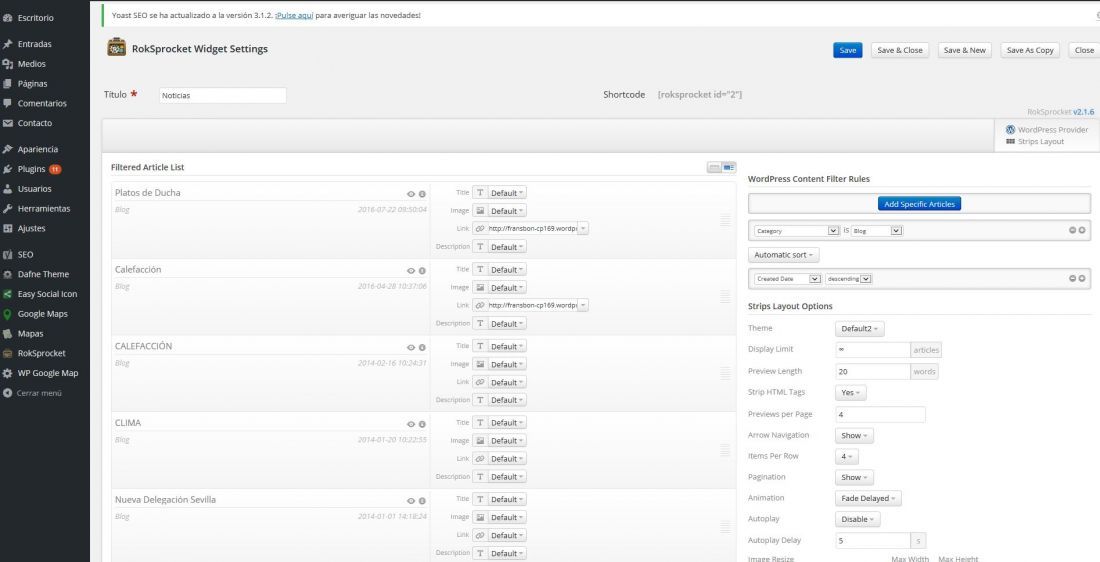Add a sort rule after Created Date
Screen dimensions: 1100x562
click(1082, 279)
